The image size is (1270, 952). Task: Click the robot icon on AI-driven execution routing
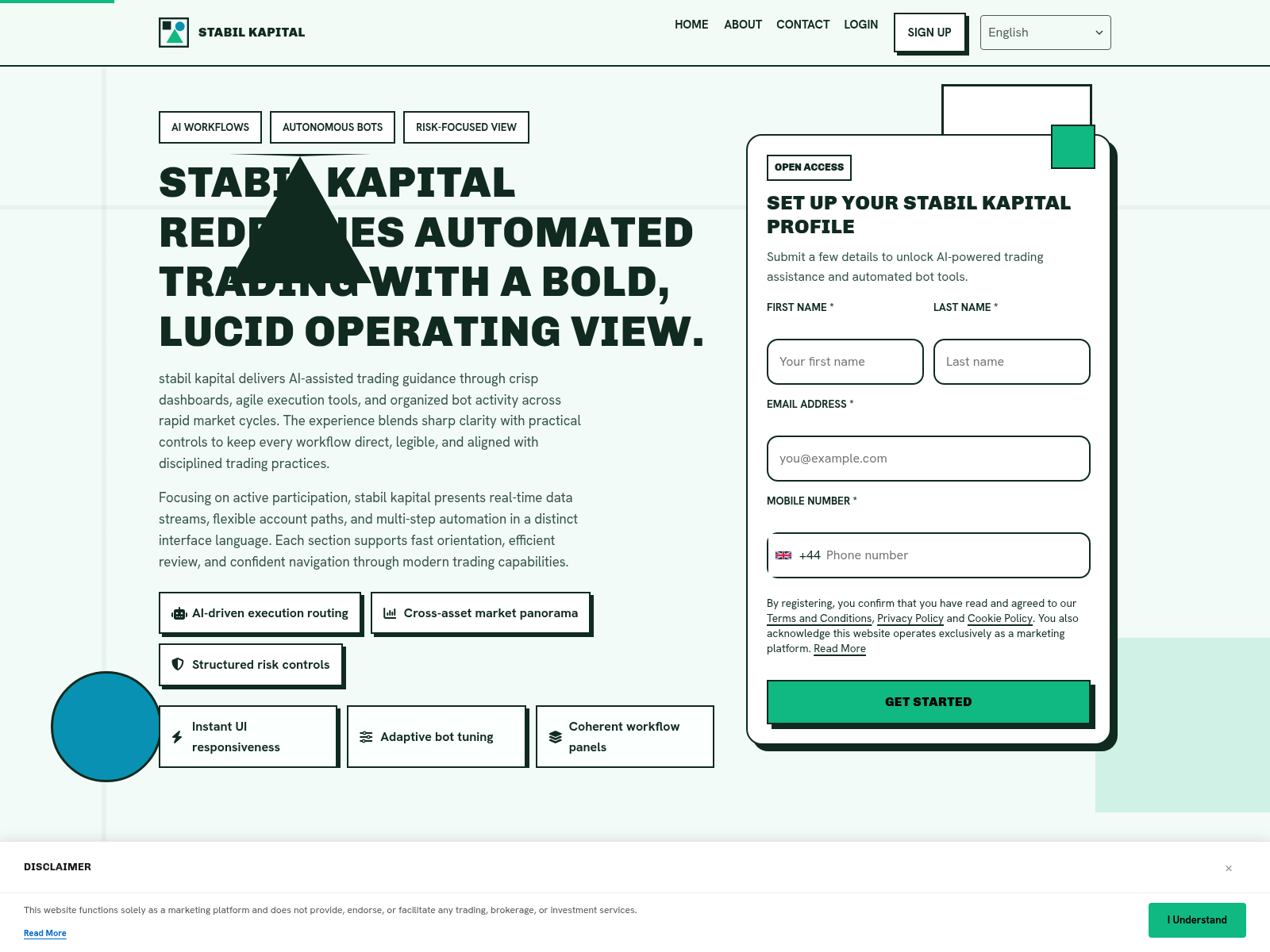click(179, 613)
